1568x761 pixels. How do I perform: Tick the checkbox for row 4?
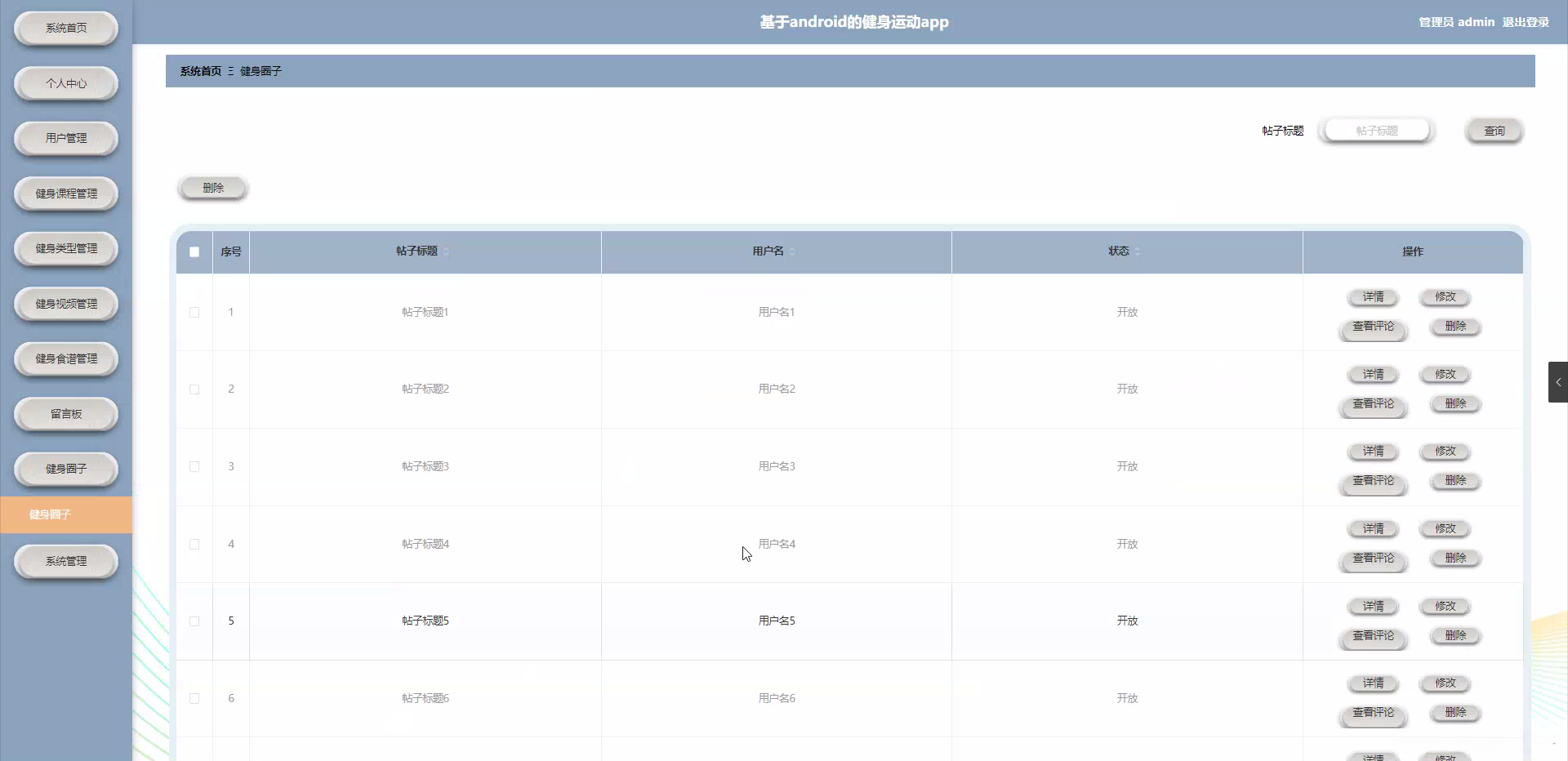(x=194, y=544)
